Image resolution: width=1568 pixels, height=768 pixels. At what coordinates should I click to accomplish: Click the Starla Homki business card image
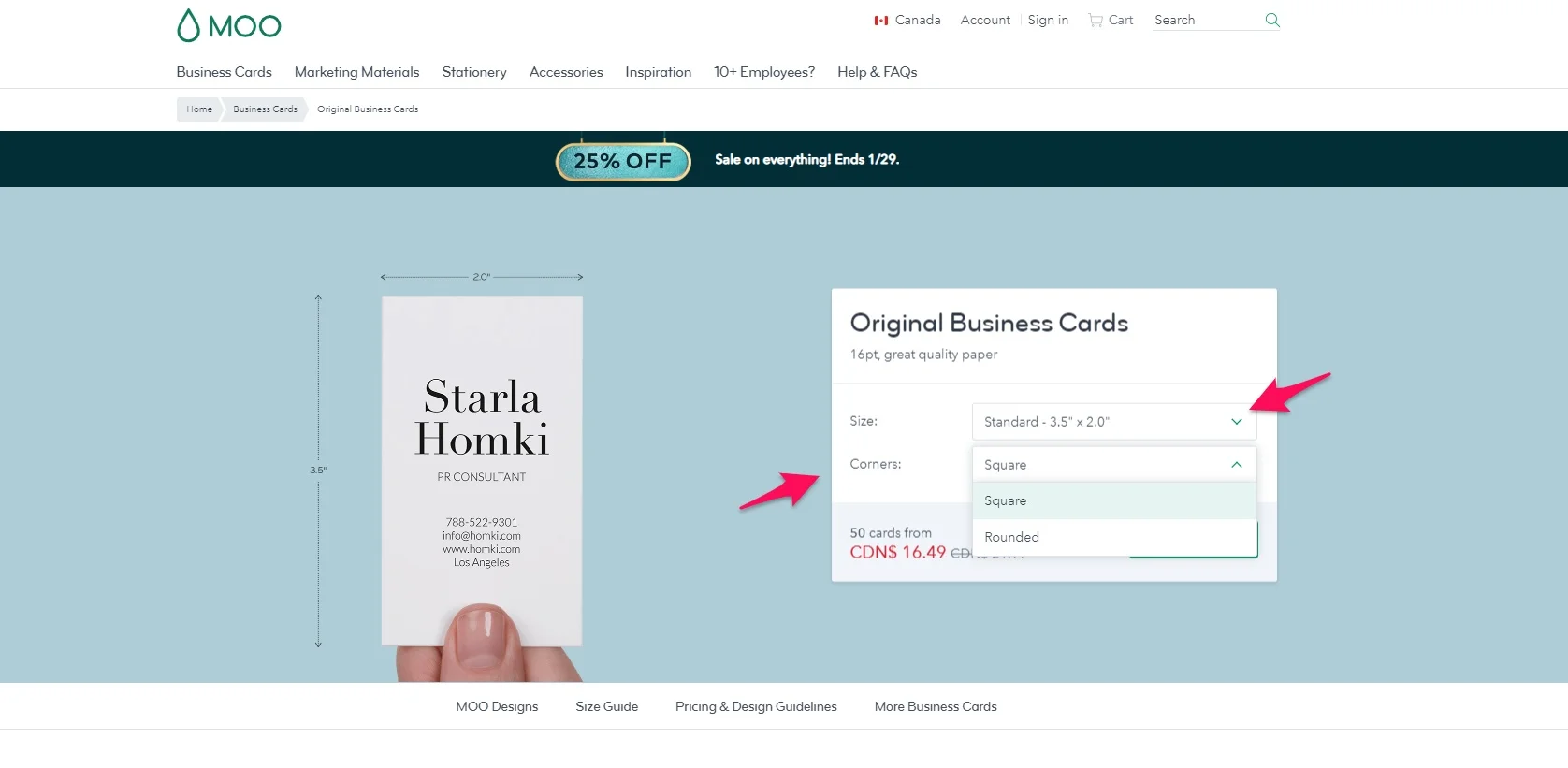pyautogui.click(x=482, y=471)
